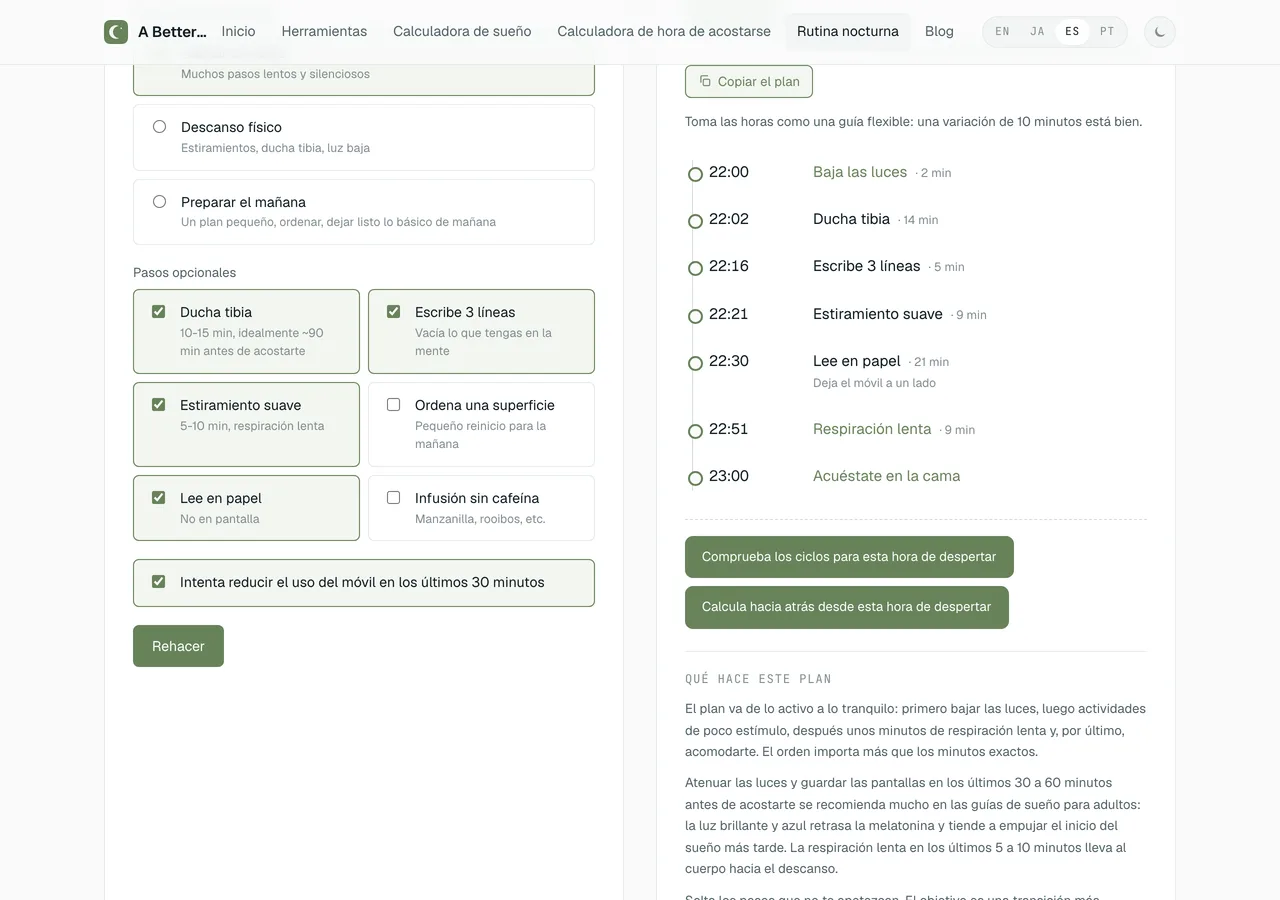The width and height of the screenshot is (1280, 900).
Task: Click the 22:16 time label
Action: 729,266
